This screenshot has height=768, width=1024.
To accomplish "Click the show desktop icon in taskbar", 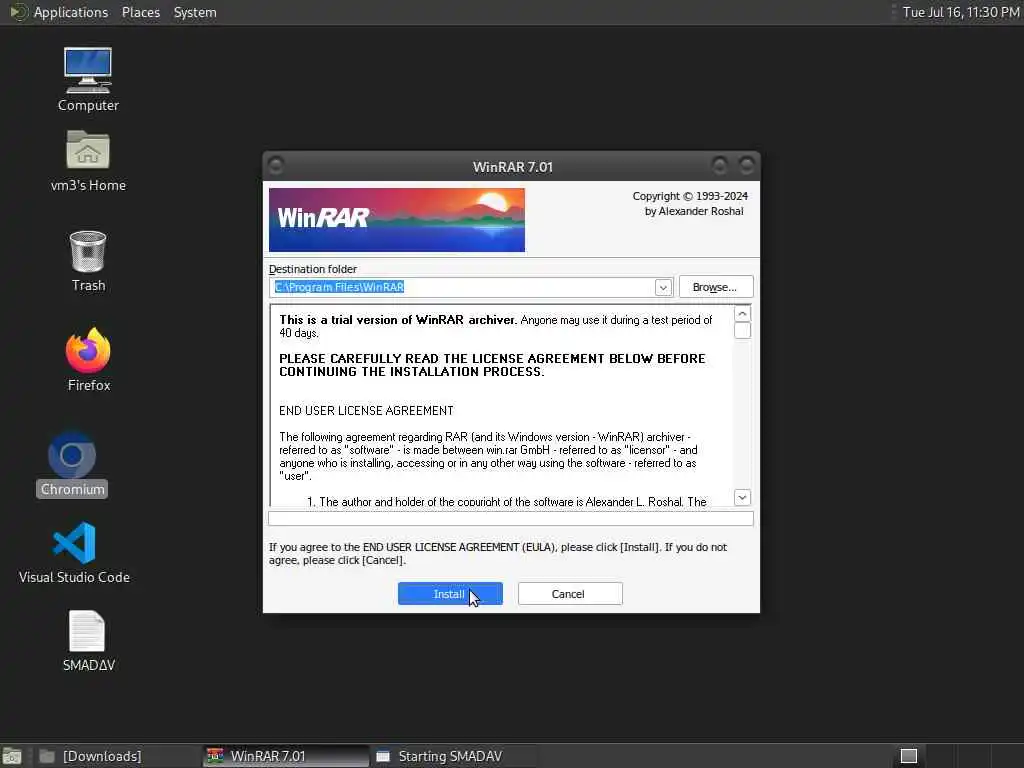I will 12,756.
